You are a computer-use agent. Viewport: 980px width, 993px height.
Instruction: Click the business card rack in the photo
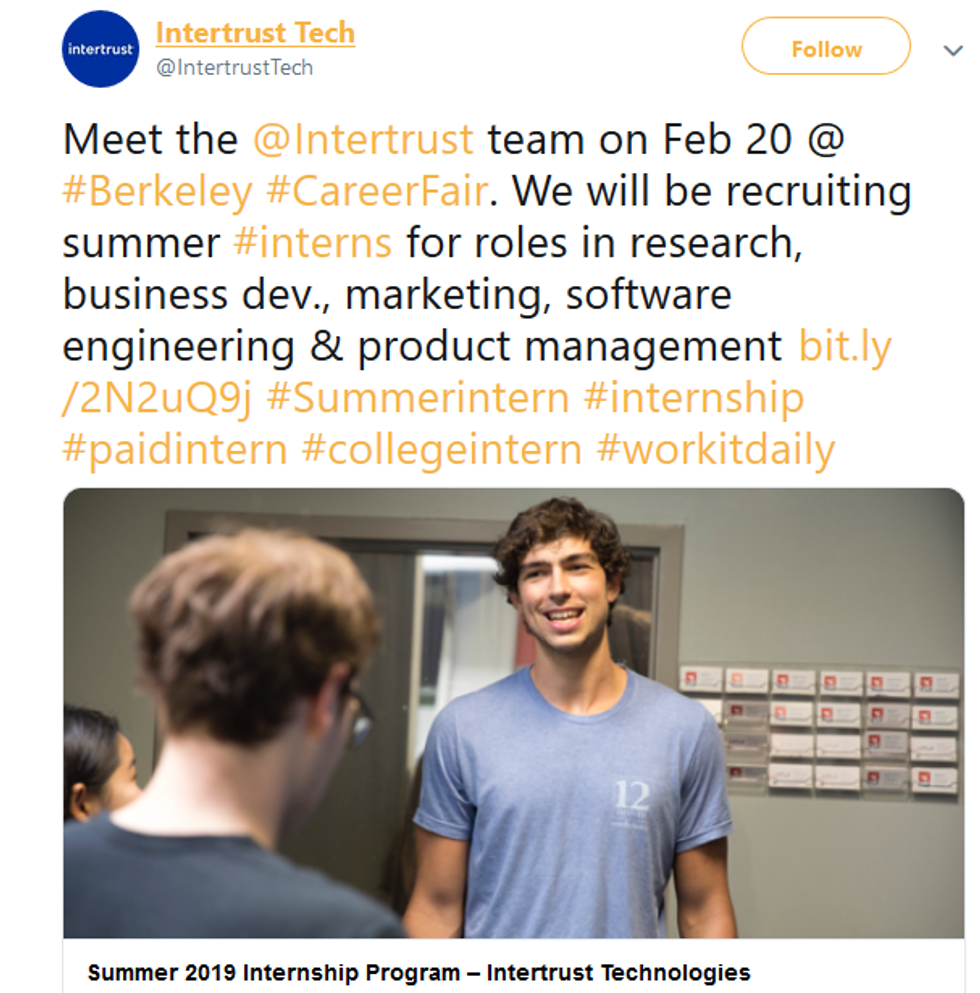820,732
